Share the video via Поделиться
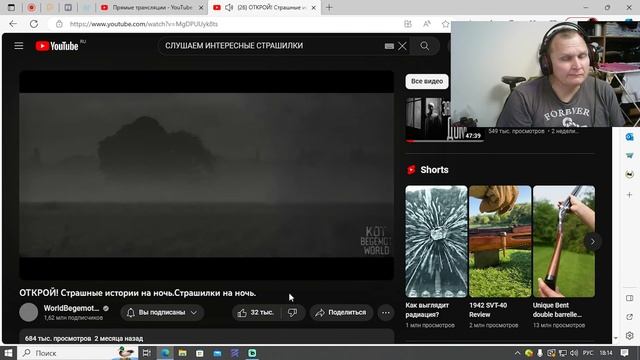Screen dimensions: 640x360 tap(341, 313)
